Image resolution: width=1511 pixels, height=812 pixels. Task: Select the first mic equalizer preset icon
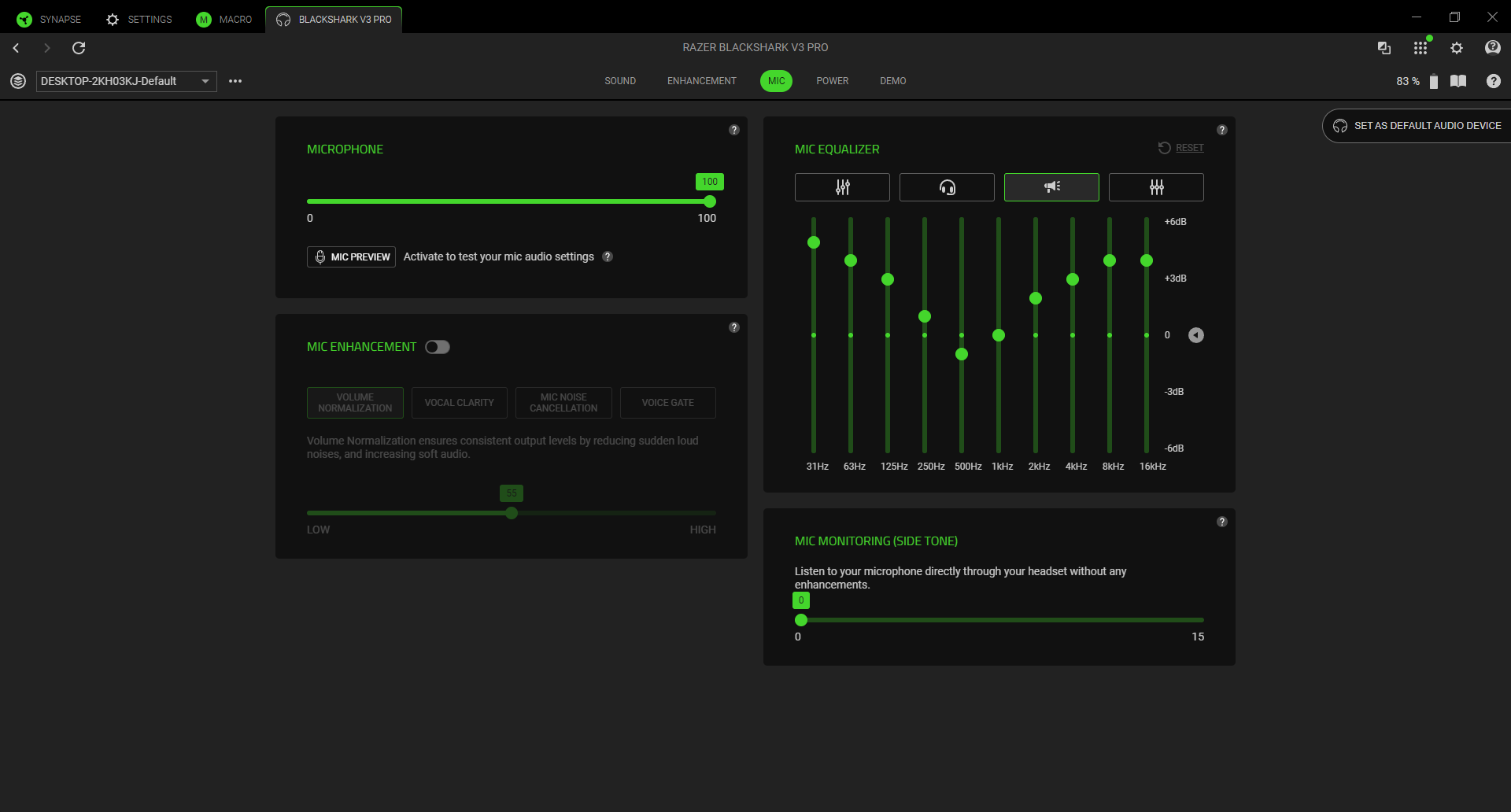point(842,187)
